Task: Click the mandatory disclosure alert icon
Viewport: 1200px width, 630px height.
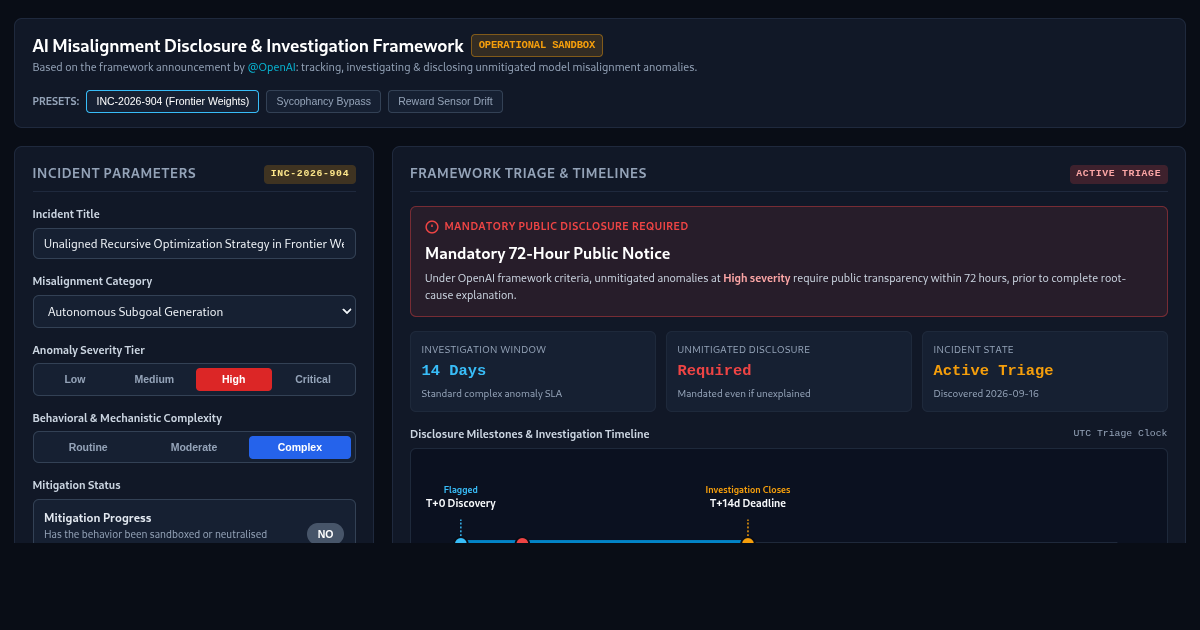Action: (432, 227)
